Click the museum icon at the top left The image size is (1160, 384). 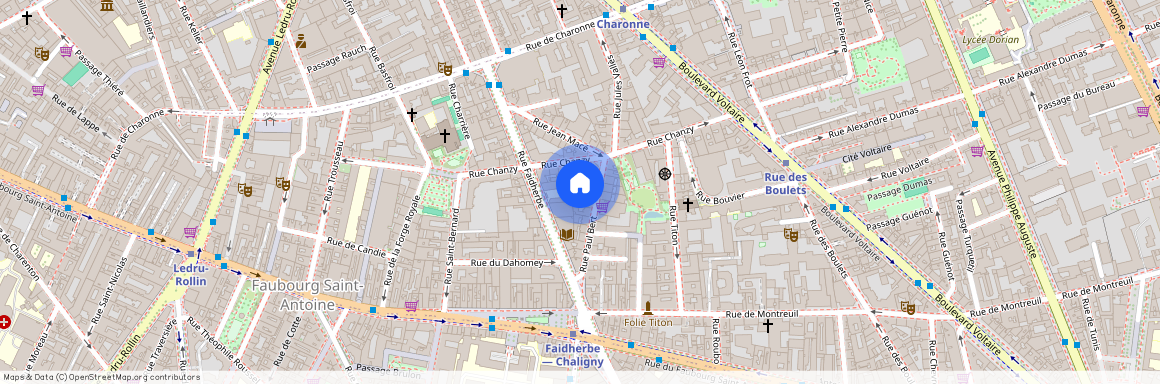point(107,5)
